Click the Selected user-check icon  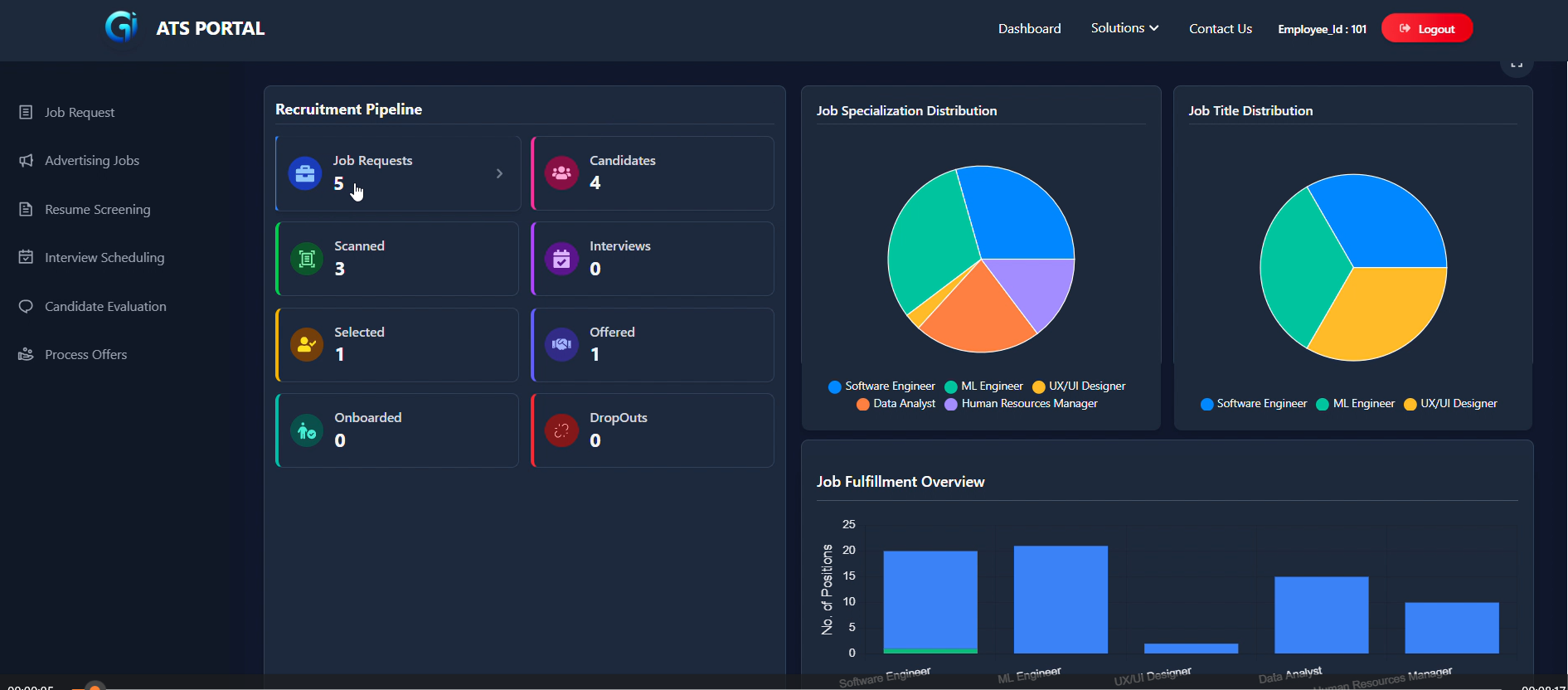(307, 344)
